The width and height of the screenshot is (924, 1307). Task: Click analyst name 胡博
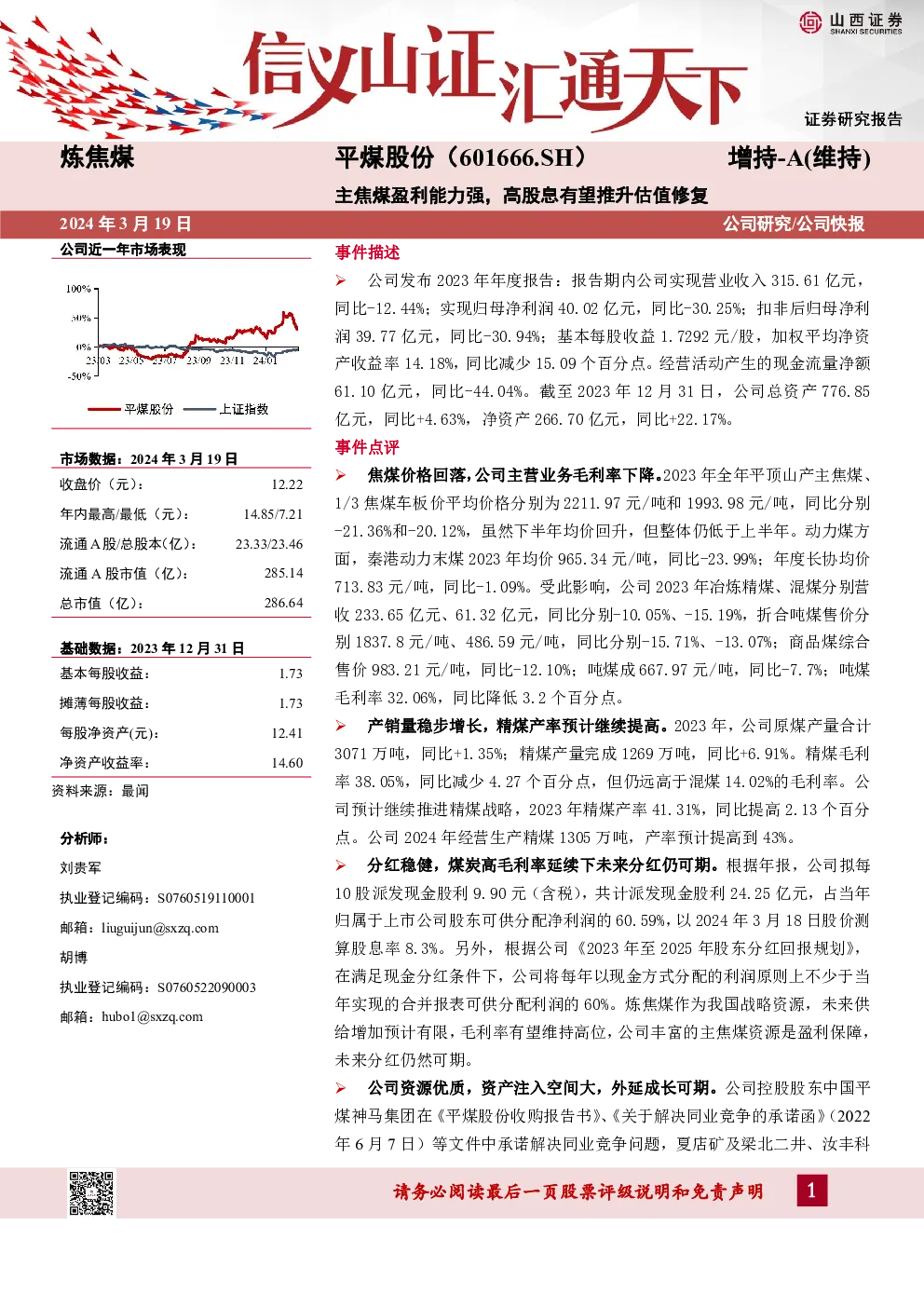coord(74,958)
